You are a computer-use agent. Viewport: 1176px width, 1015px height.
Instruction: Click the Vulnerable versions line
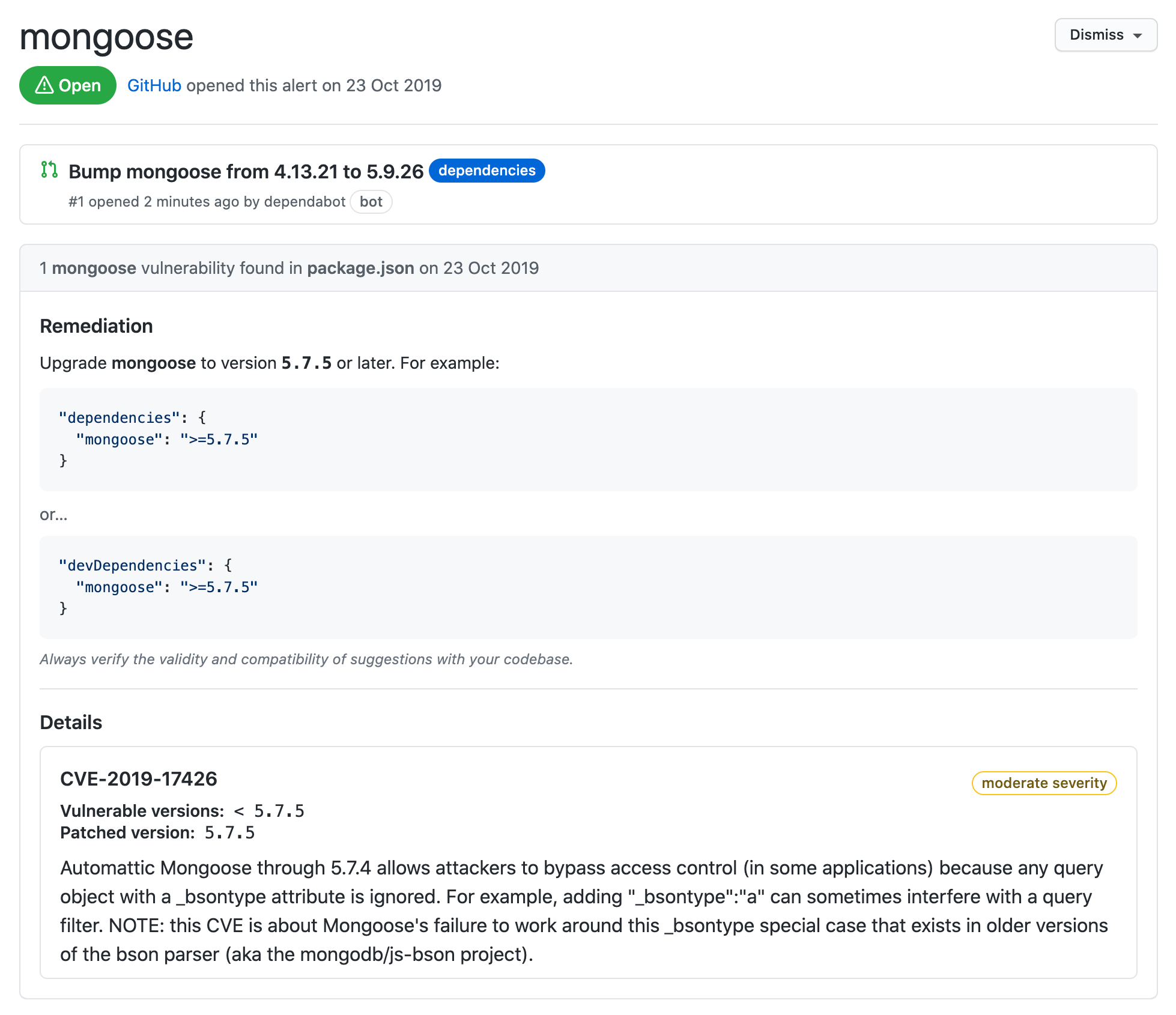pos(182,811)
